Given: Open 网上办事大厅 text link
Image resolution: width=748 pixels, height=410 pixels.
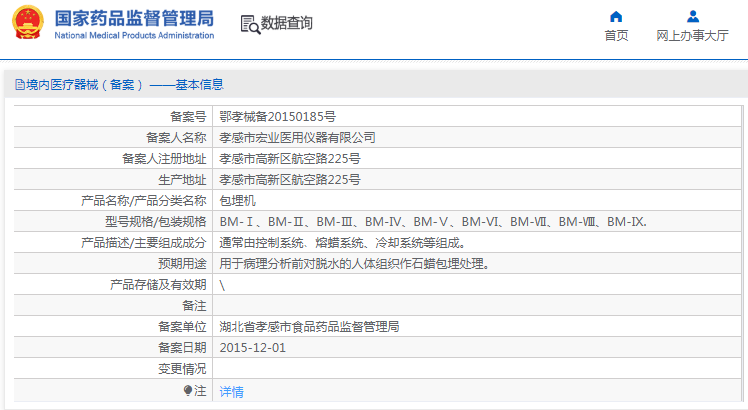Looking at the screenshot, I should pyautogui.click(x=692, y=36).
